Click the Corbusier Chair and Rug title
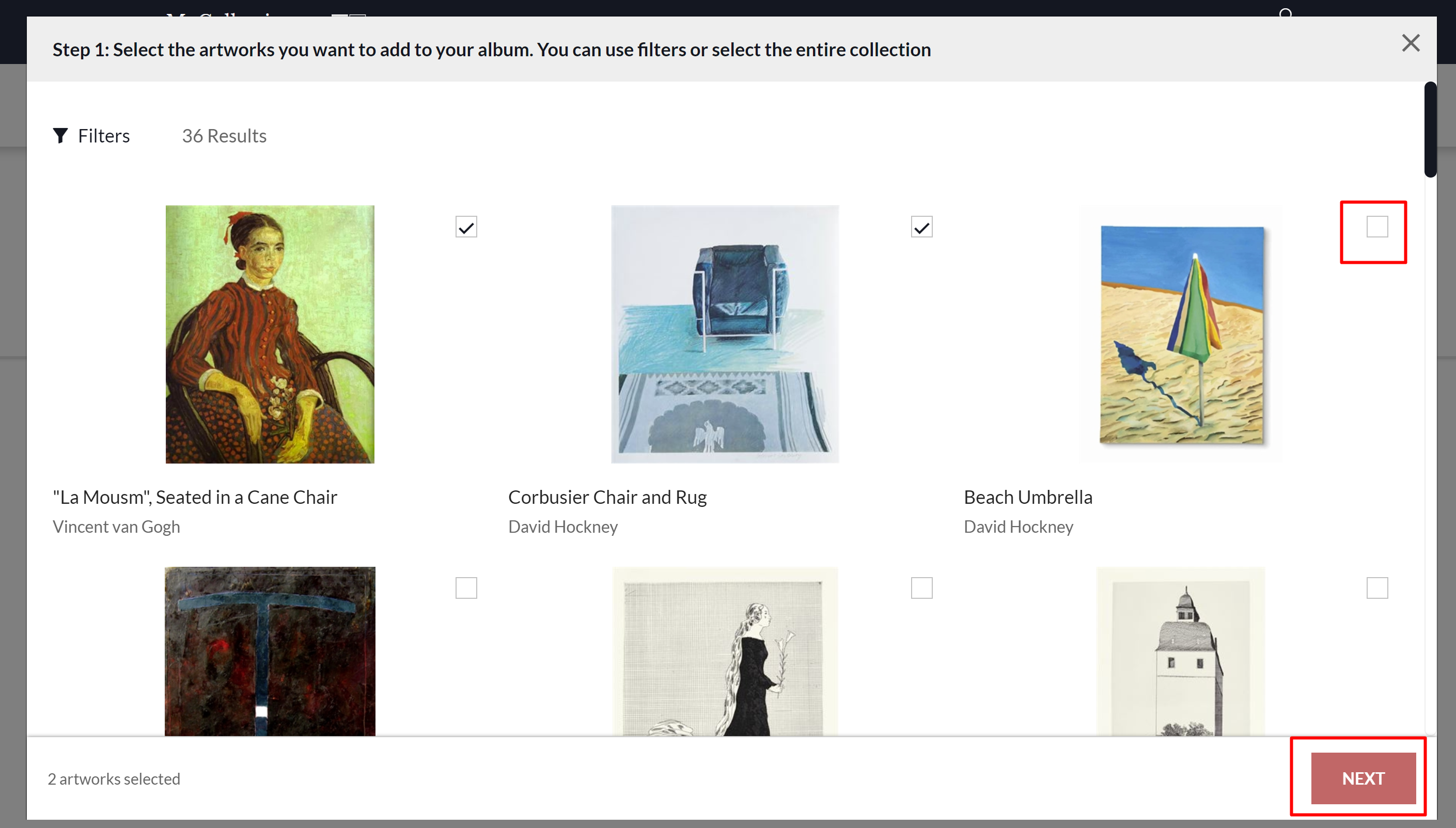The image size is (1456, 828). pos(607,497)
